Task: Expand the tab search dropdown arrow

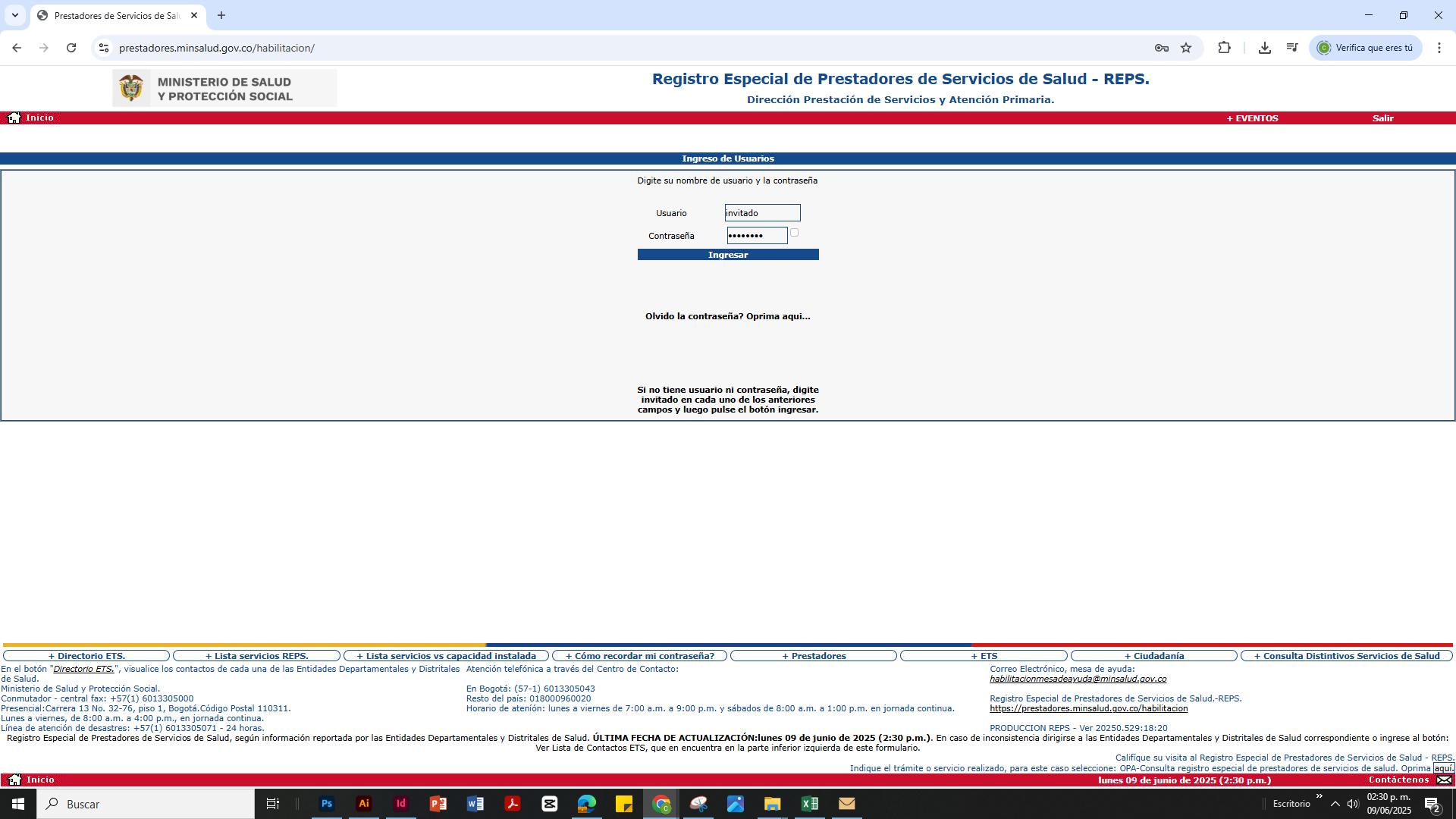Action: point(14,15)
